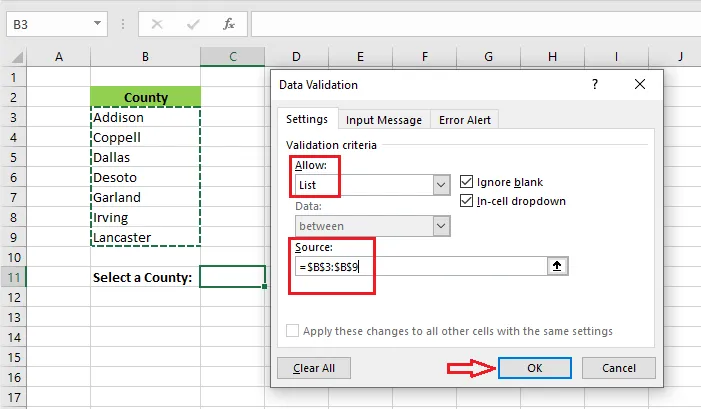Image resolution: width=701 pixels, height=409 pixels.
Task: Select column C header
Action: [232, 57]
